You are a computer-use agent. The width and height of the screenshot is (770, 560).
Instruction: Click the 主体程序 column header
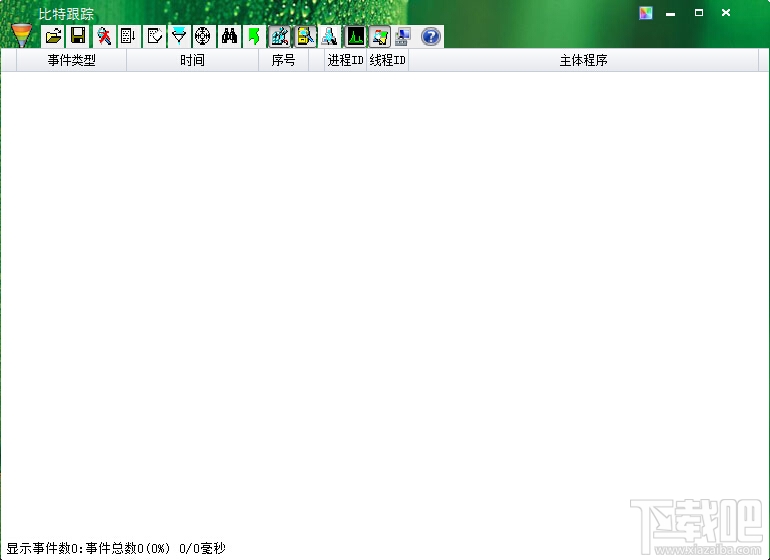pyautogui.click(x=583, y=60)
